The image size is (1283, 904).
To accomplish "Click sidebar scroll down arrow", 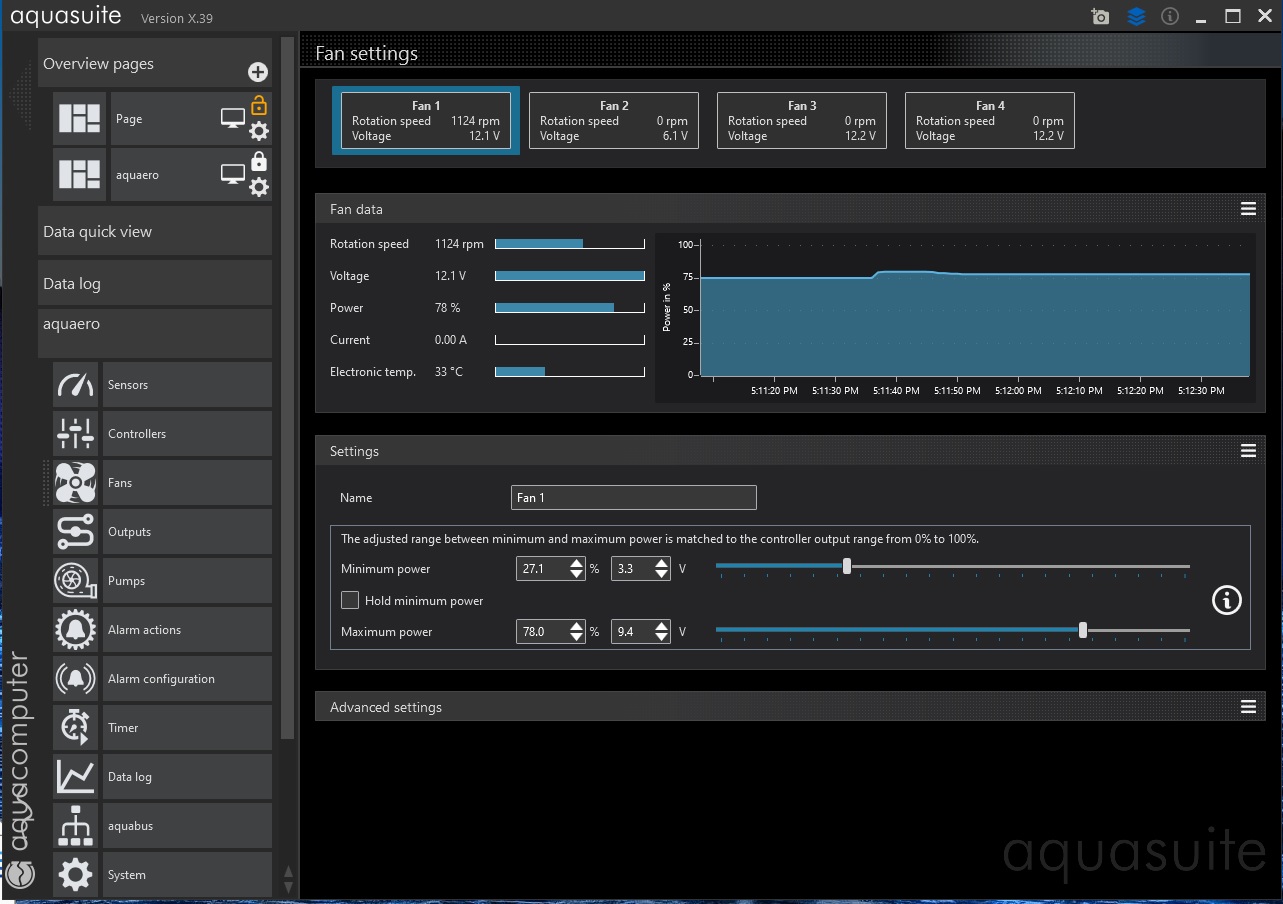I will (x=289, y=888).
